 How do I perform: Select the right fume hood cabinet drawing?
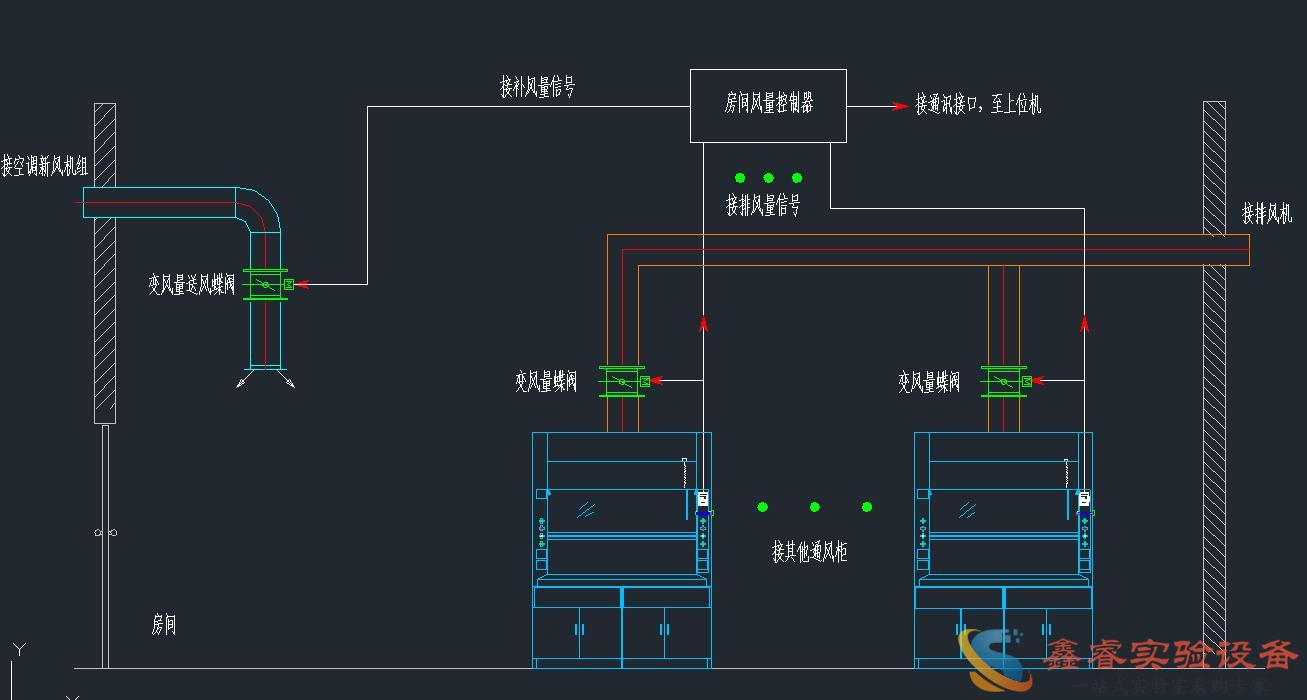coord(1003,550)
